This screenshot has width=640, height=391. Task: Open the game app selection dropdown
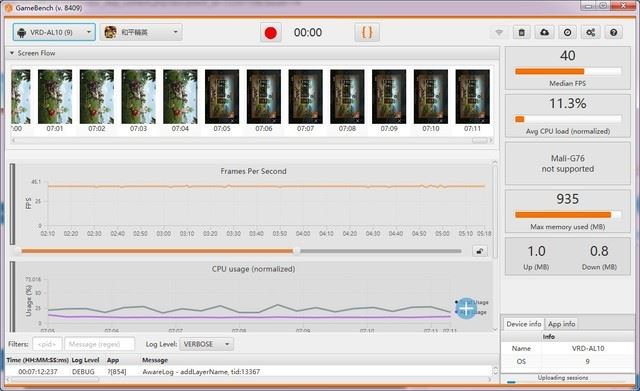click(141, 32)
